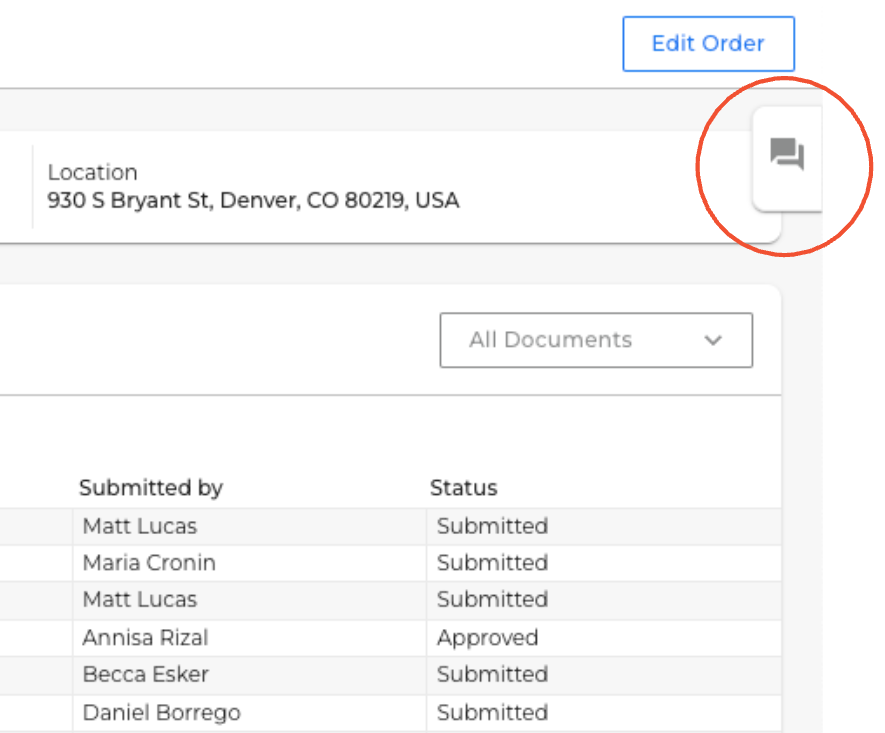Open the All Documents dropdown
Viewport: 885px width, 733px height.
[x=596, y=340]
